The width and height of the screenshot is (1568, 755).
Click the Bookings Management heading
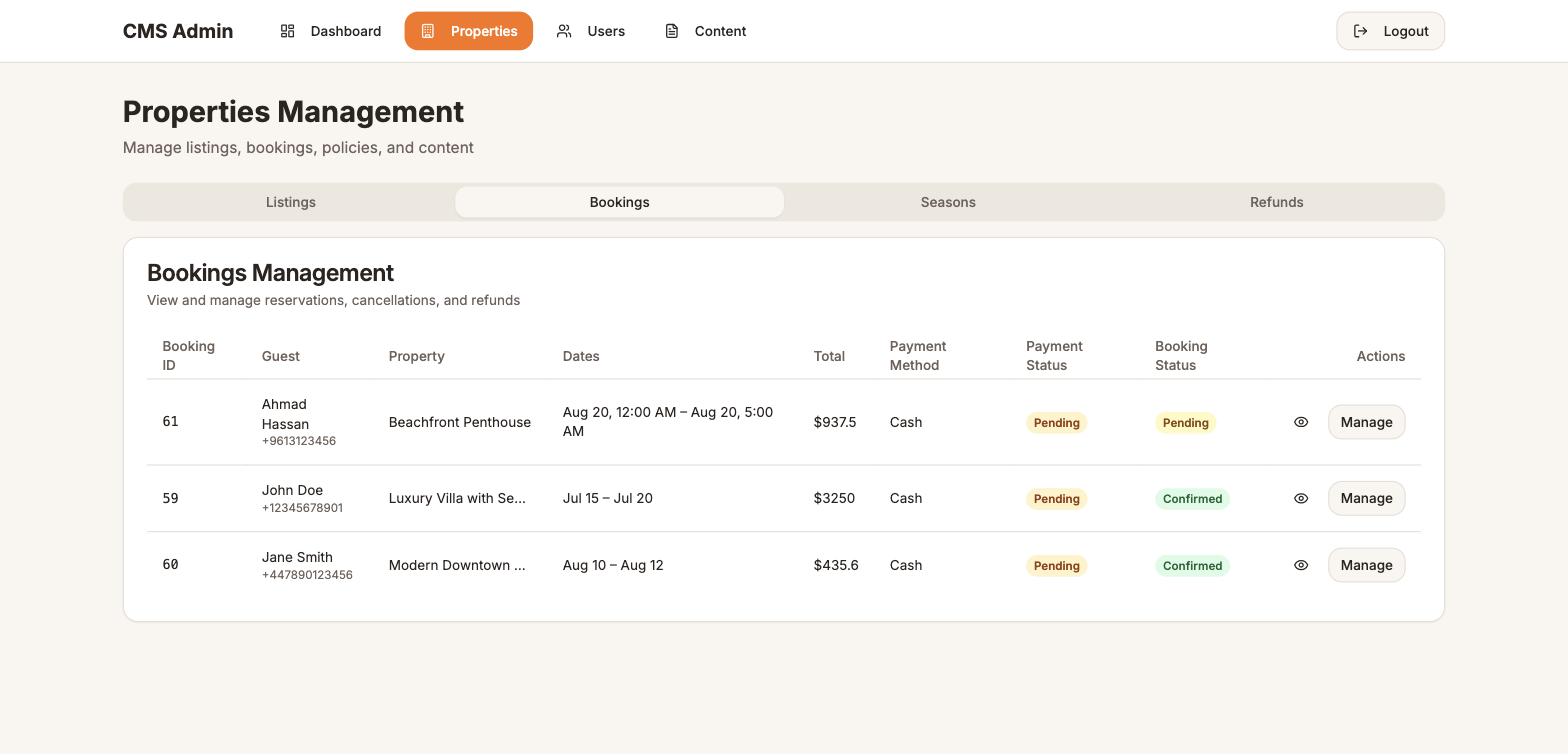270,273
